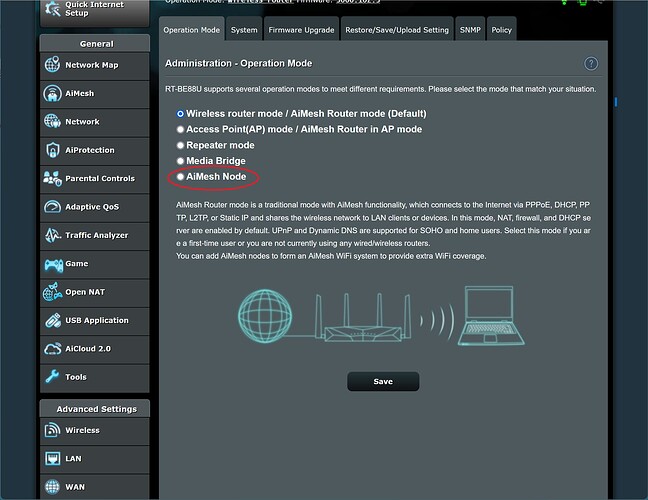
Task: Select Access Point(AP) mode radio button
Action: pyautogui.click(x=180, y=129)
